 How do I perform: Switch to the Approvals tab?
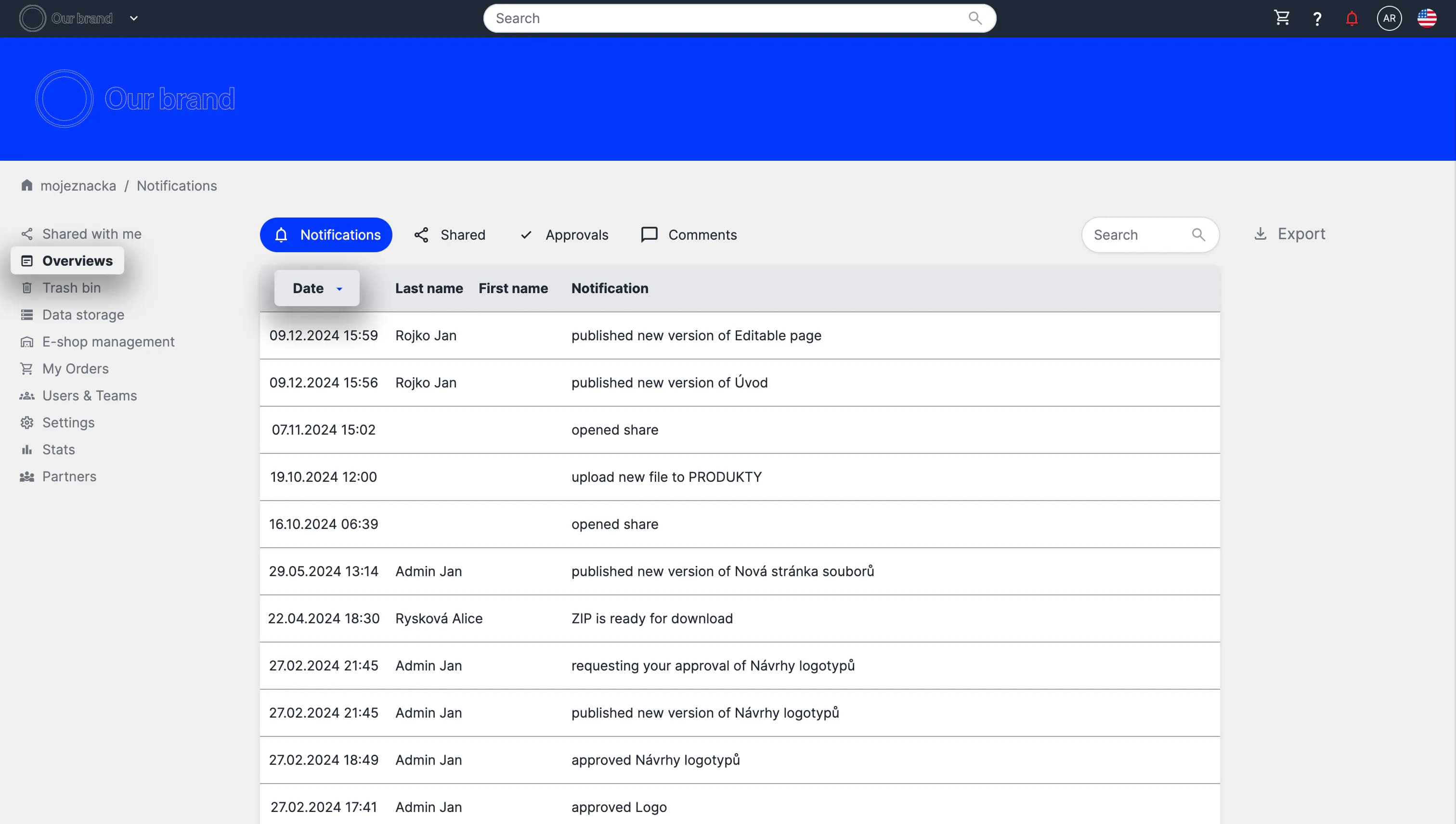point(564,234)
